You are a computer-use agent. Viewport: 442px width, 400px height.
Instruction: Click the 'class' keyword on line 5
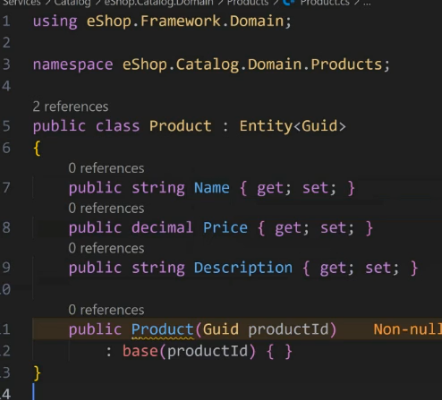(x=117, y=126)
